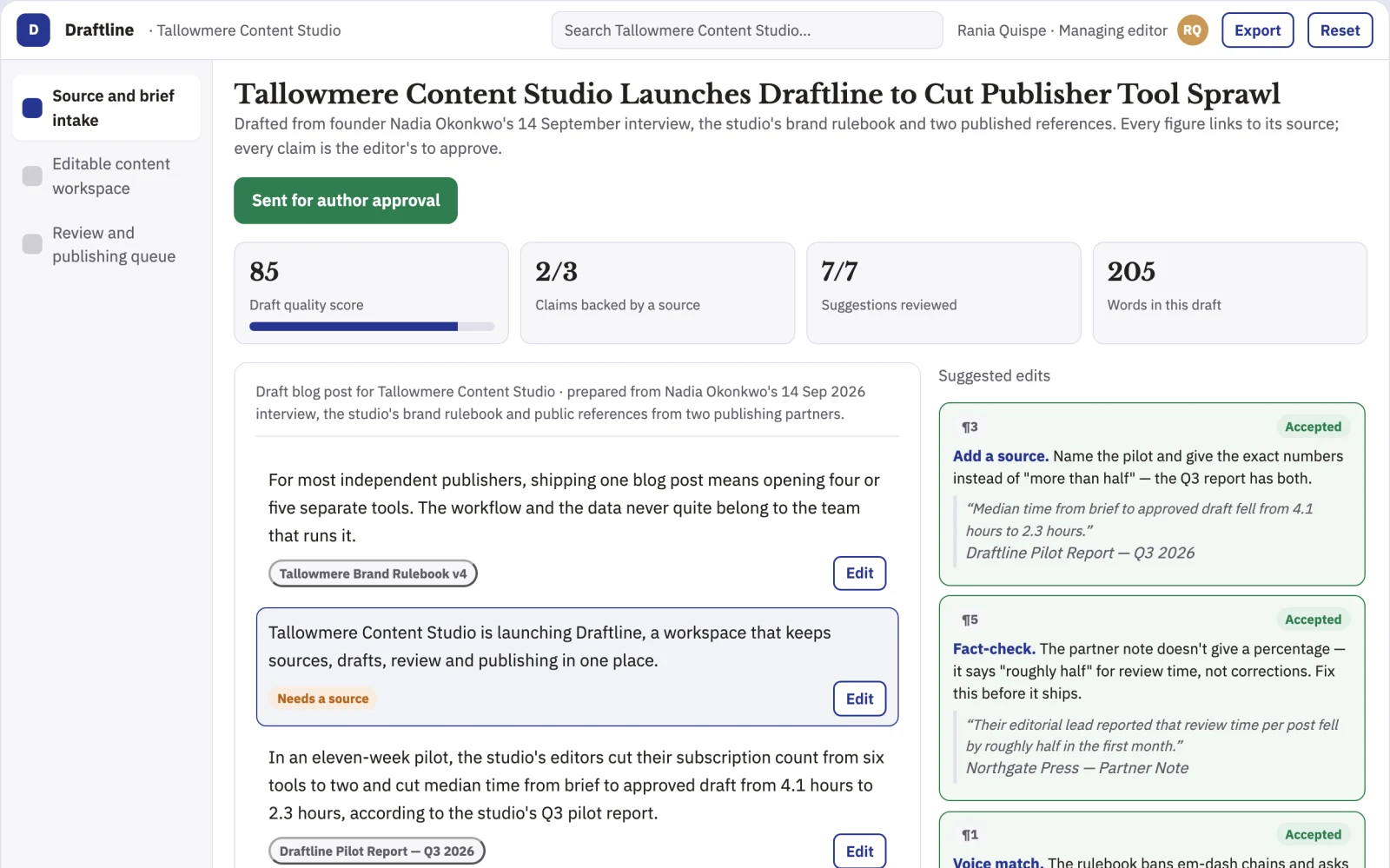Click the blog post headline about Draftline launch
Viewport: 1390px width, 868px height.
757,94
